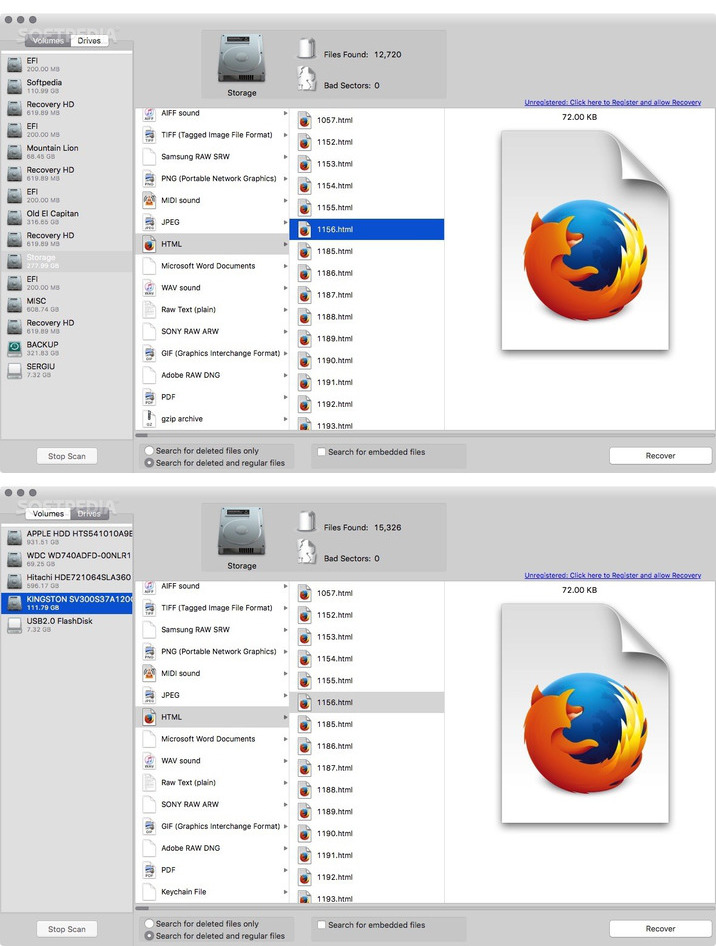The height and width of the screenshot is (946, 716).
Task: Switch to Volumes tab in bottom window
Action: [48, 513]
